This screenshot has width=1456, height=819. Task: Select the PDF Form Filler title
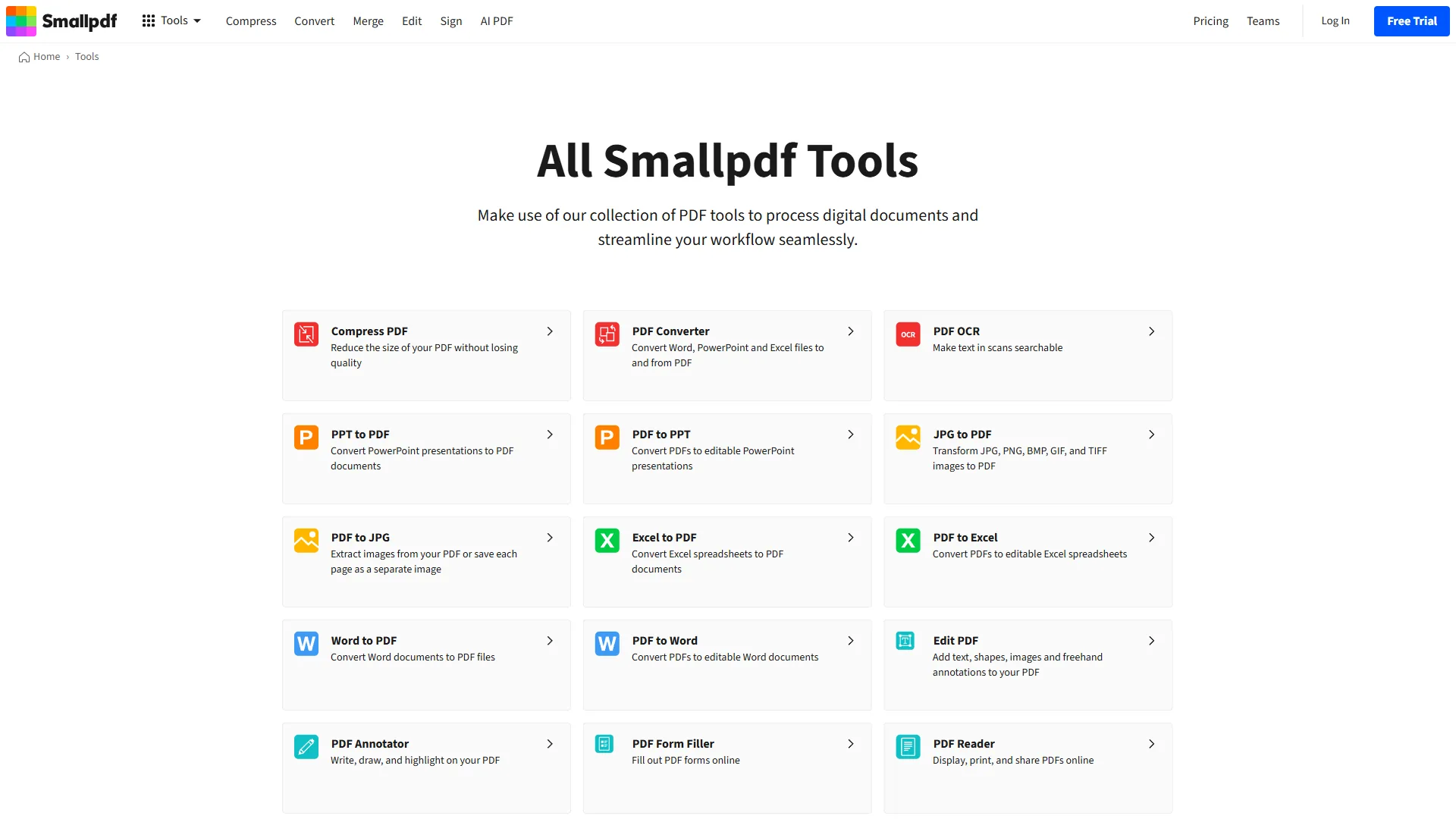point(673,744)
